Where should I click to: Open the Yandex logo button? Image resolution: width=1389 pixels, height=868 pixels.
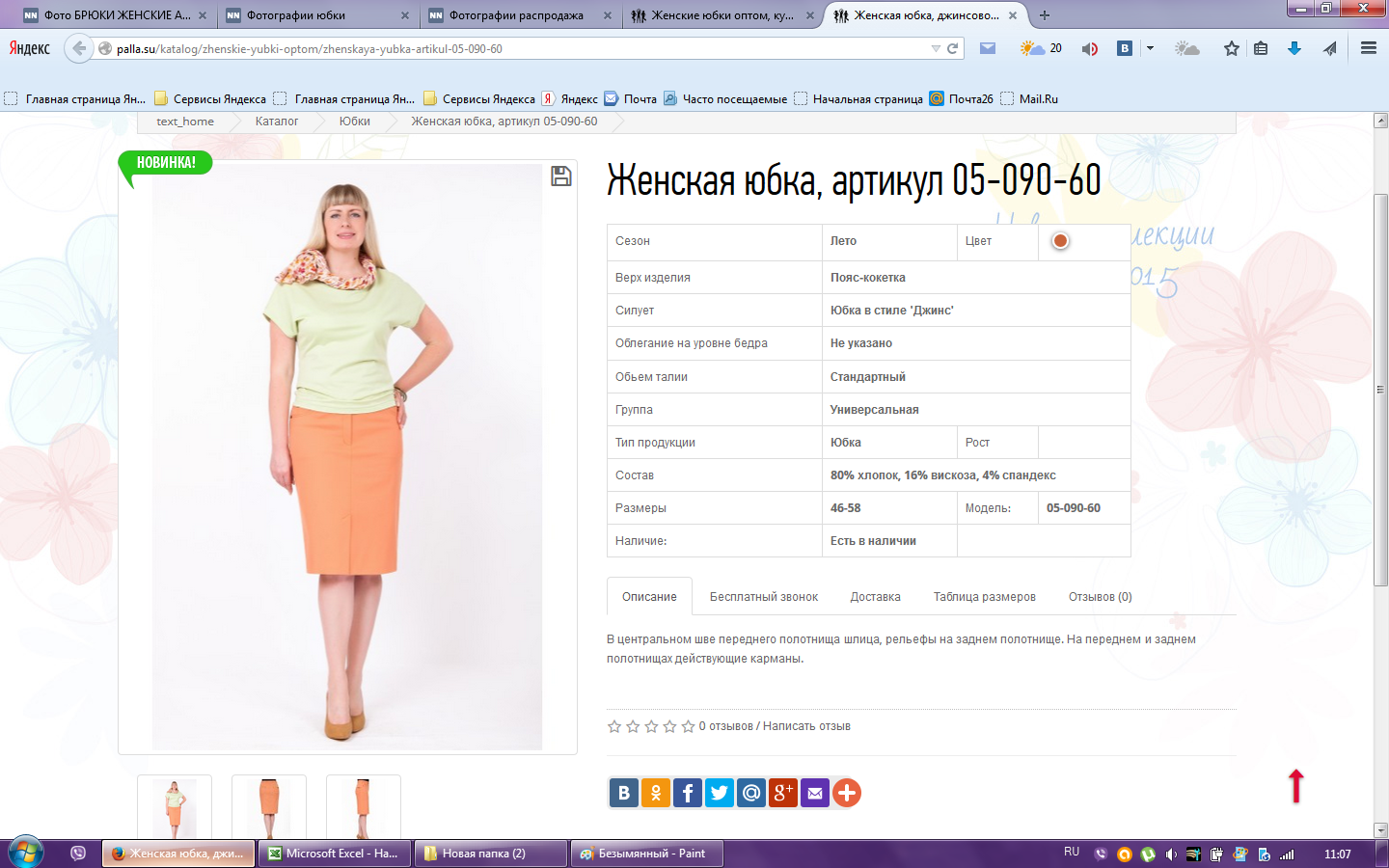point(30,48)
